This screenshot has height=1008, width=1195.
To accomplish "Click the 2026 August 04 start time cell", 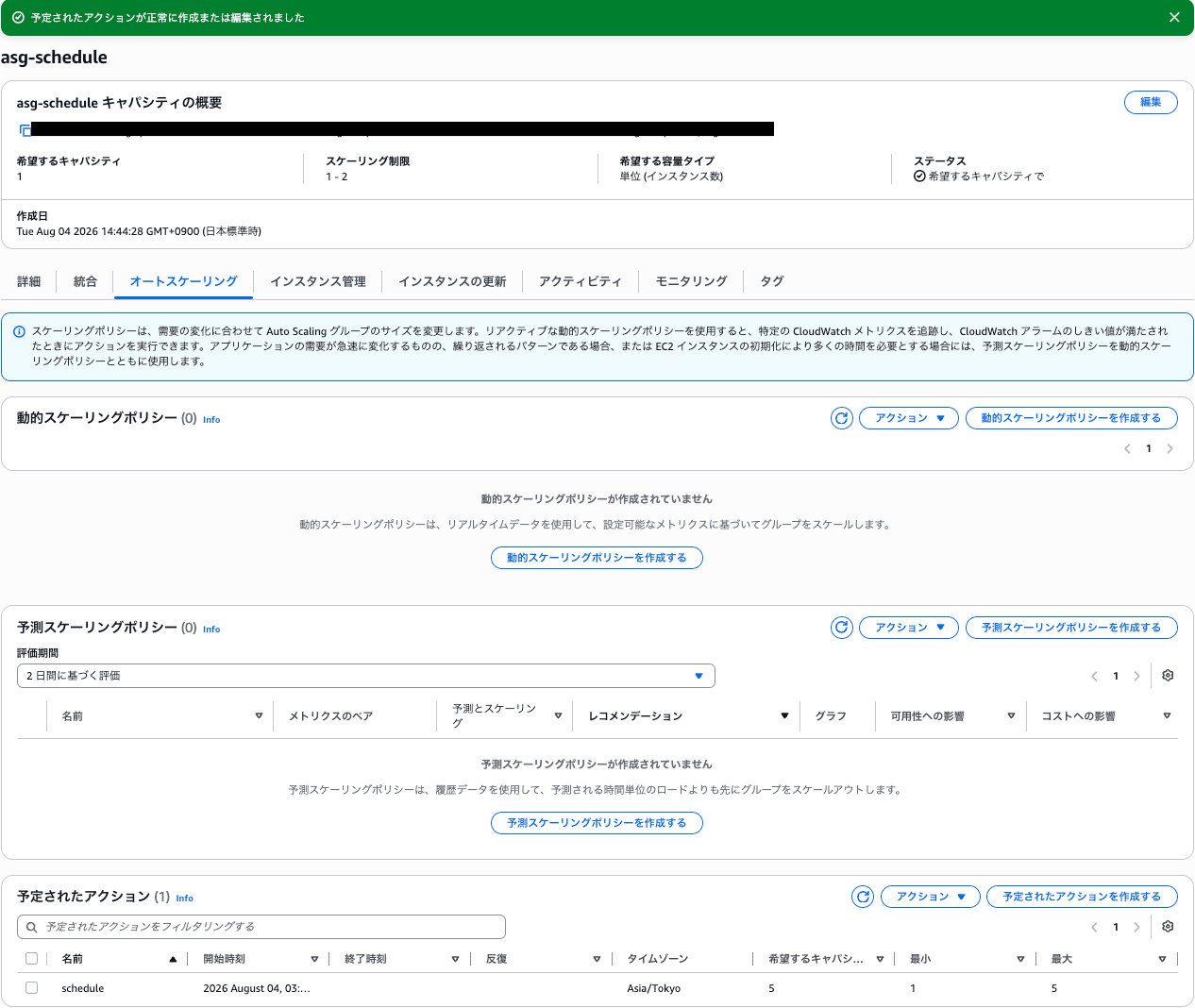I will coord(257,988).
